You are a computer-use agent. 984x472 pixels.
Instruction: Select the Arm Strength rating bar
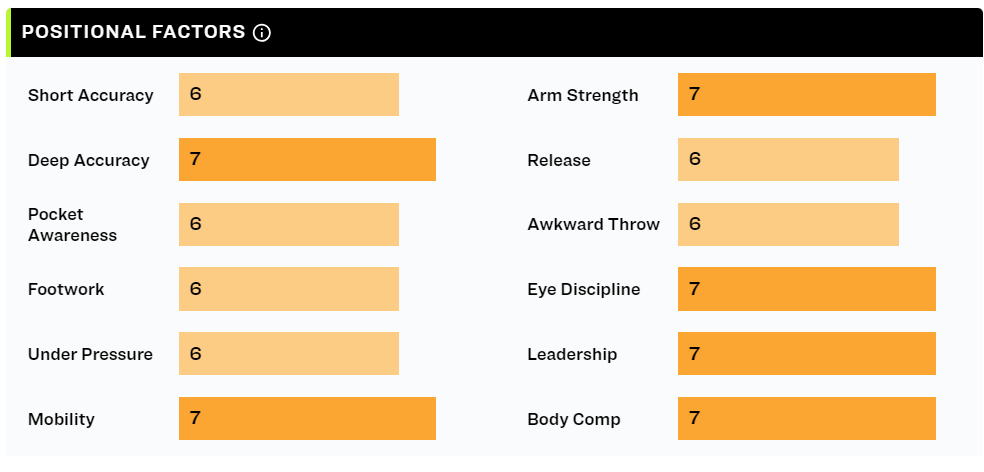(x=807, y=95)
